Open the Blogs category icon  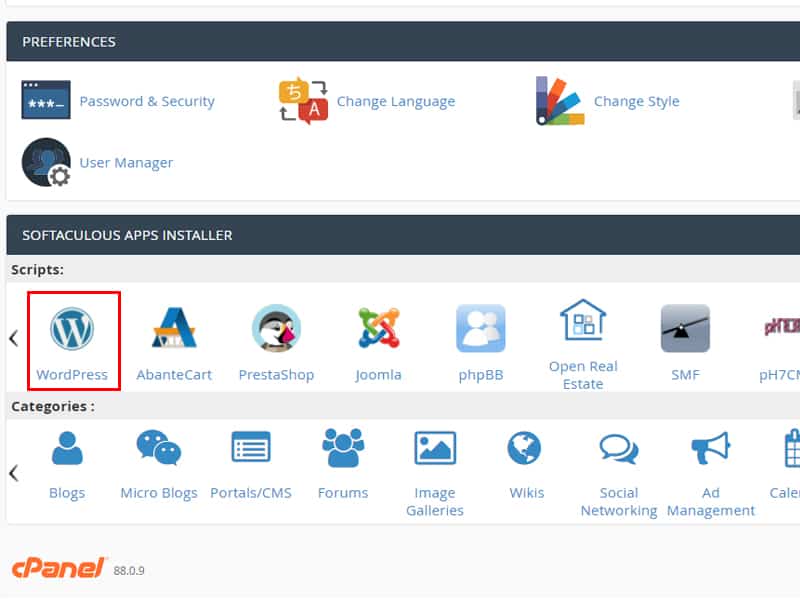pos(67,448)
